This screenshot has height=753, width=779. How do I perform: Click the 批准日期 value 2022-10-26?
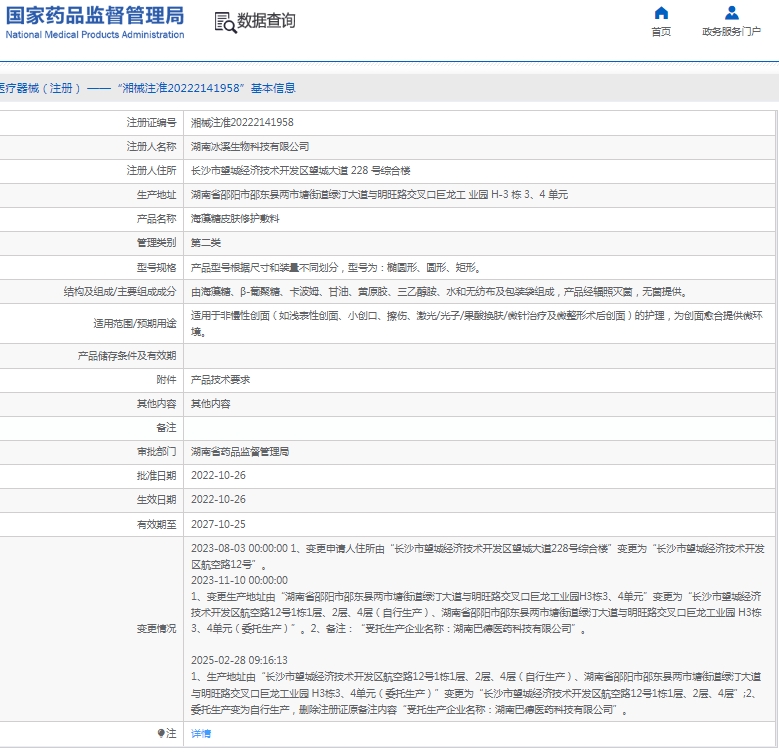click(x=218, y=475)
